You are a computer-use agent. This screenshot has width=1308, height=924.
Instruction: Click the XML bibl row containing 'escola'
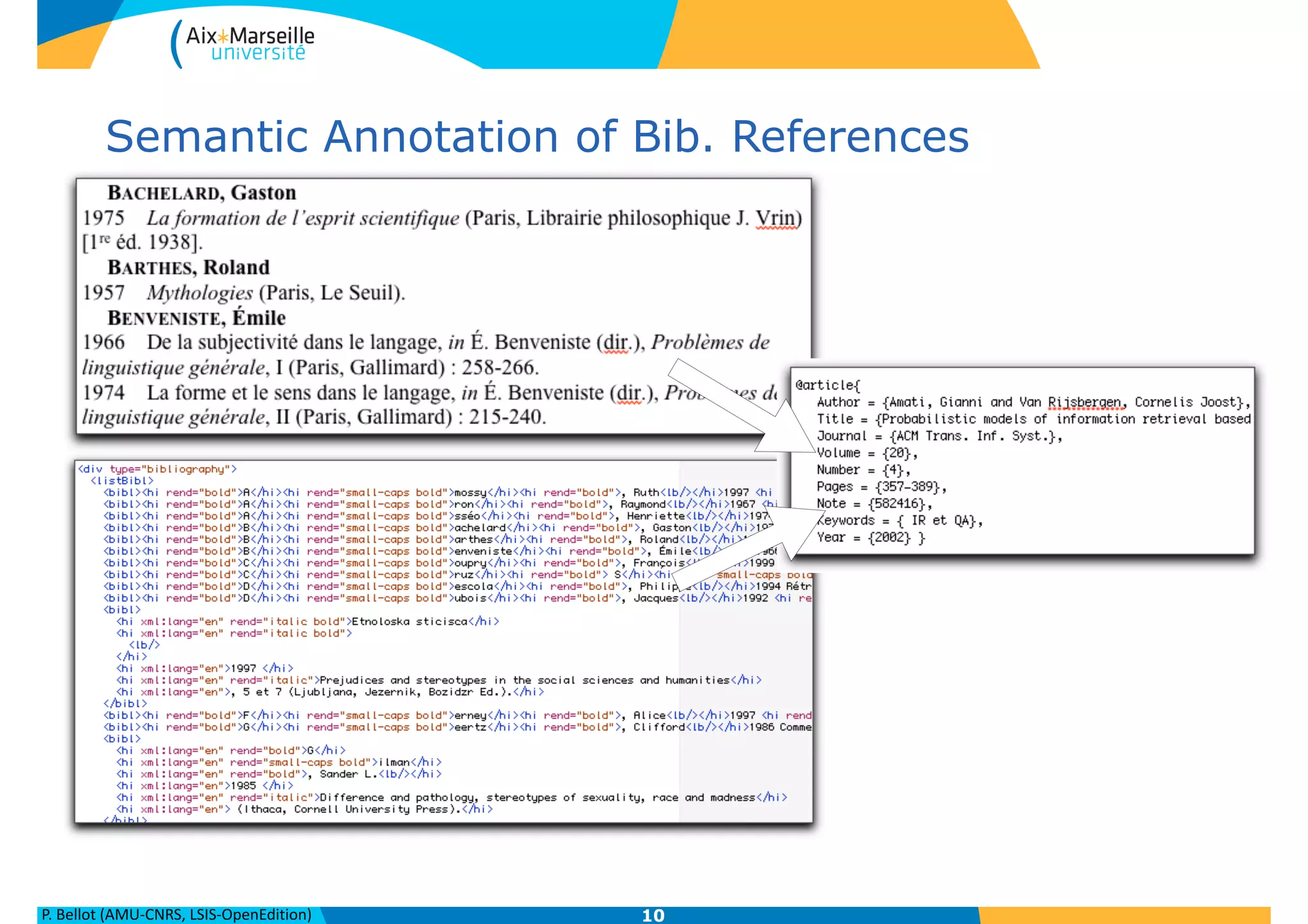click(x=457, y=586)
